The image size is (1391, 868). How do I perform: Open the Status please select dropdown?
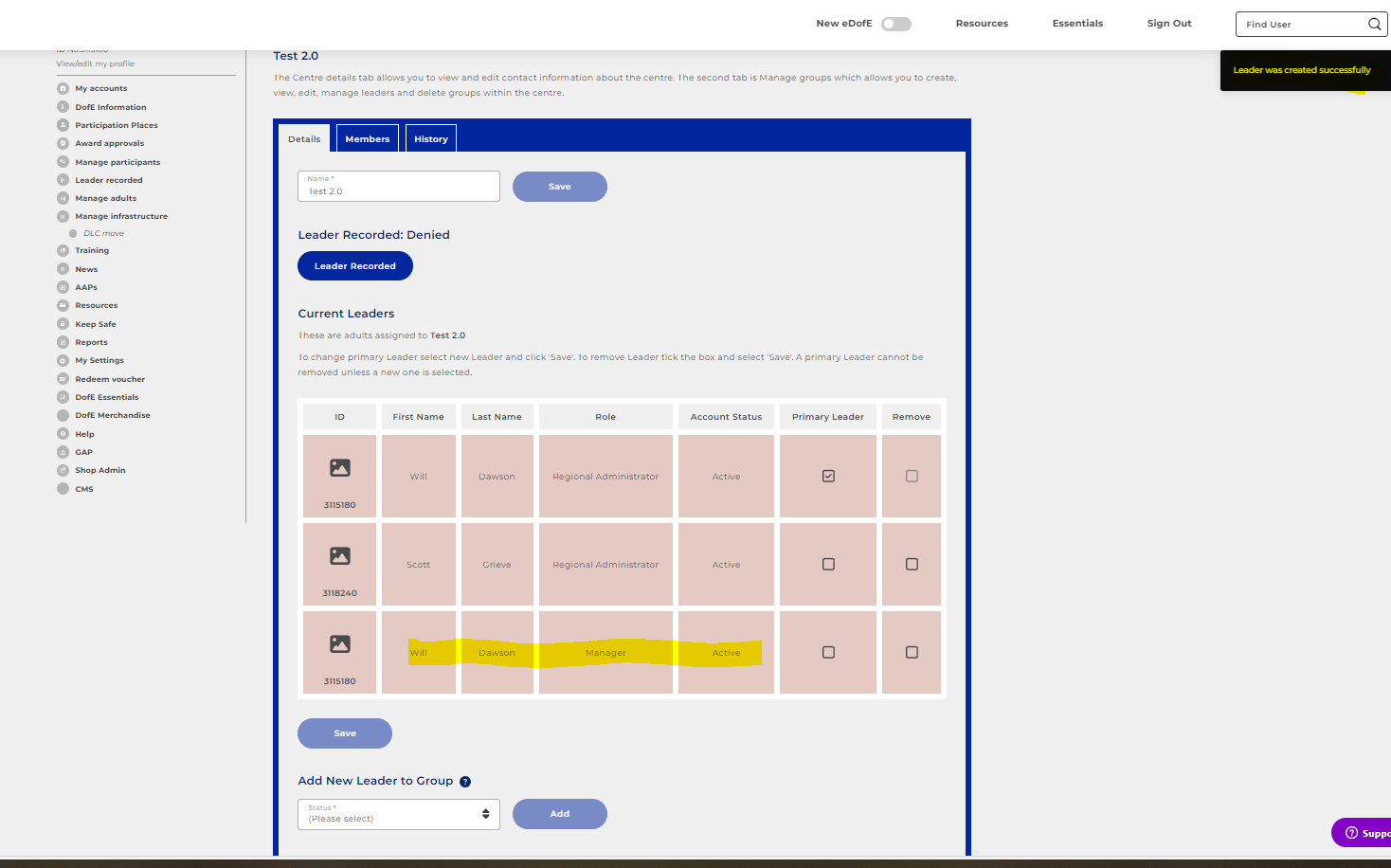click(x=398, y=814)
